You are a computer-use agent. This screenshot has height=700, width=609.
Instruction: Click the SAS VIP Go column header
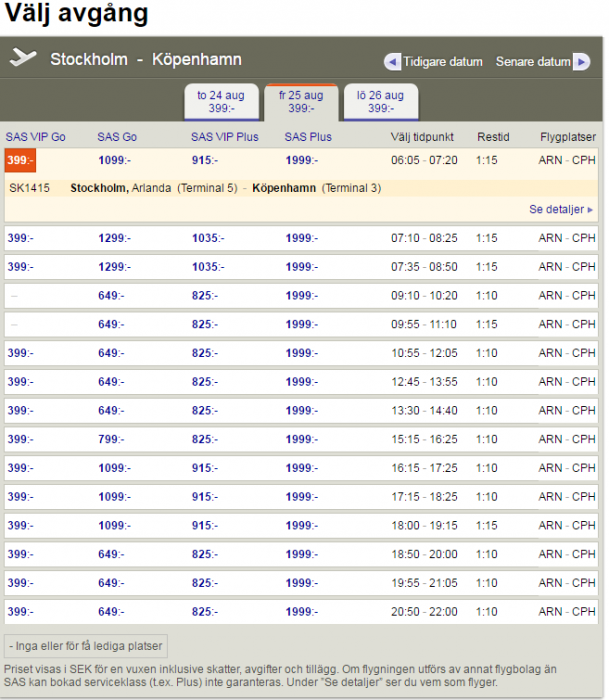(x=36, y=137)
